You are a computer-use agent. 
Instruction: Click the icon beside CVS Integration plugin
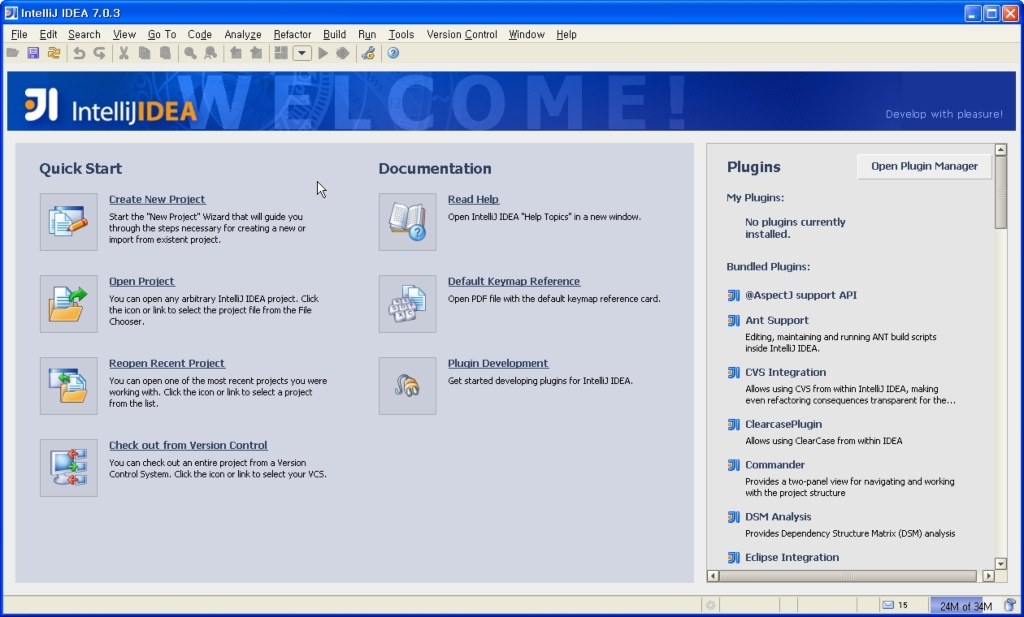coord(733,372)
